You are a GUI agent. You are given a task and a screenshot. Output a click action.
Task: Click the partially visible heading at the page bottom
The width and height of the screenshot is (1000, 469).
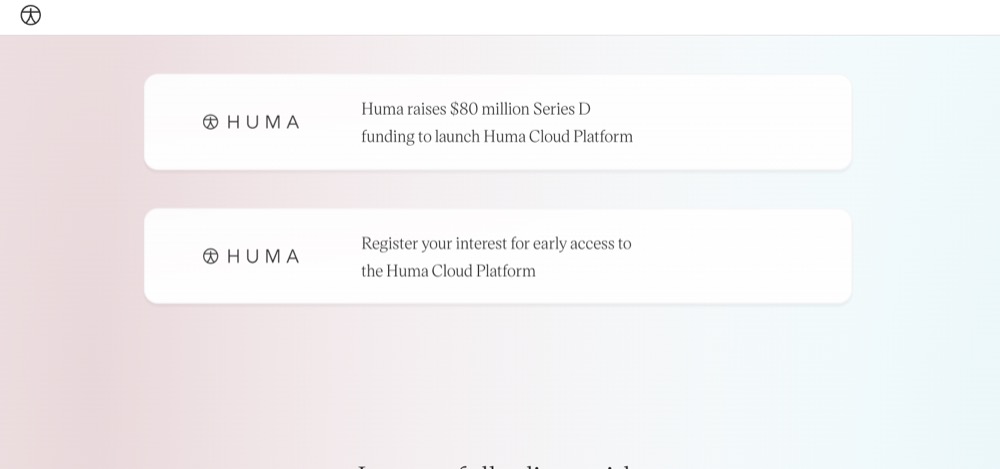(x=496, y=466)
